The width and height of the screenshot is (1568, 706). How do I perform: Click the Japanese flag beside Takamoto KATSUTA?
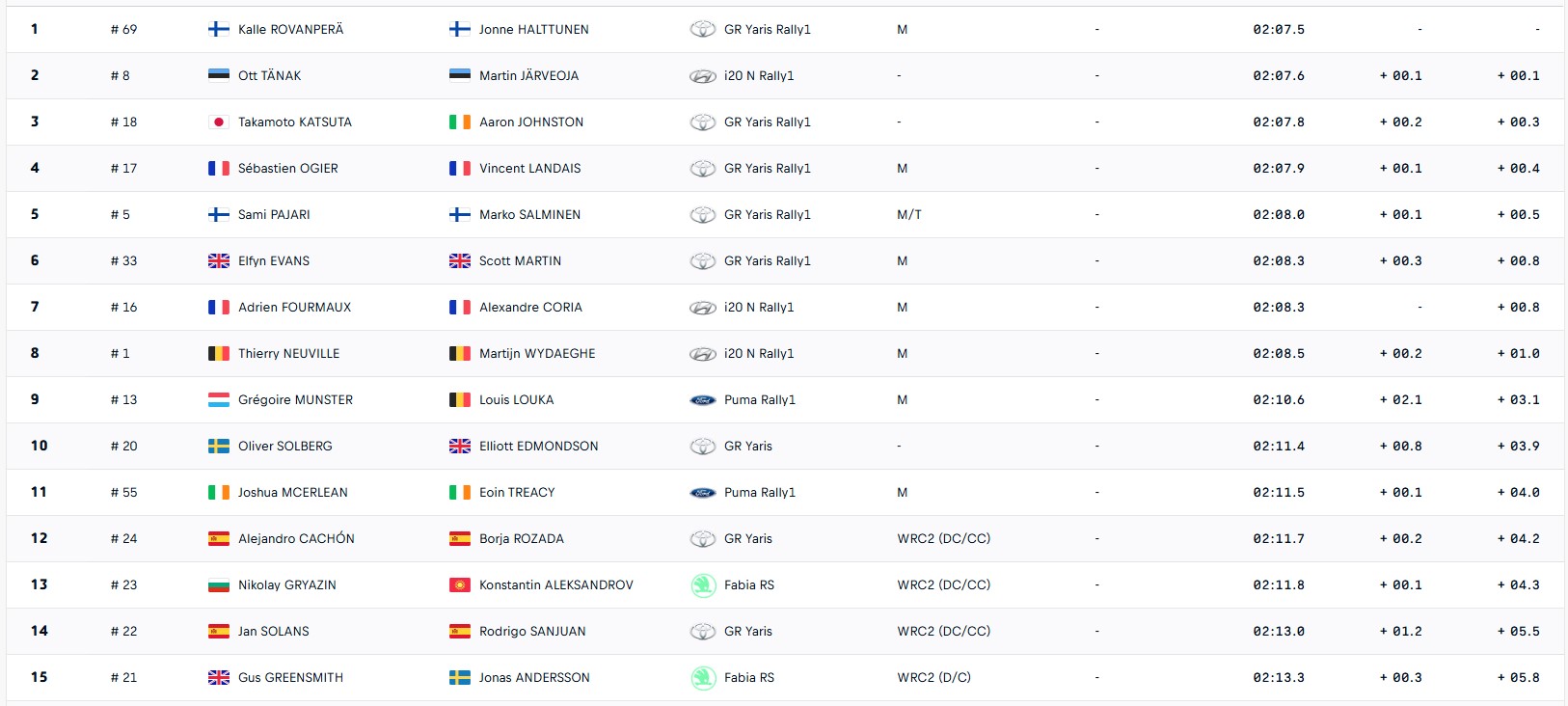(x=219, y=122)
